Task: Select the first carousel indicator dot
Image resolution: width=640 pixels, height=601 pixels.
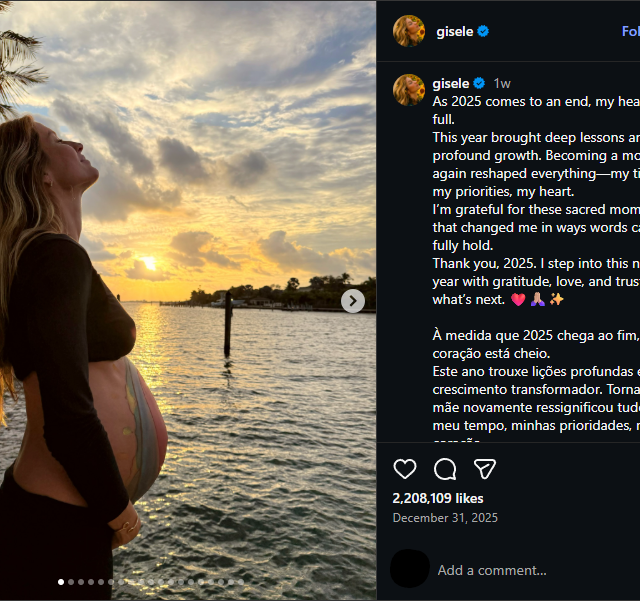Action: point(60,581)
